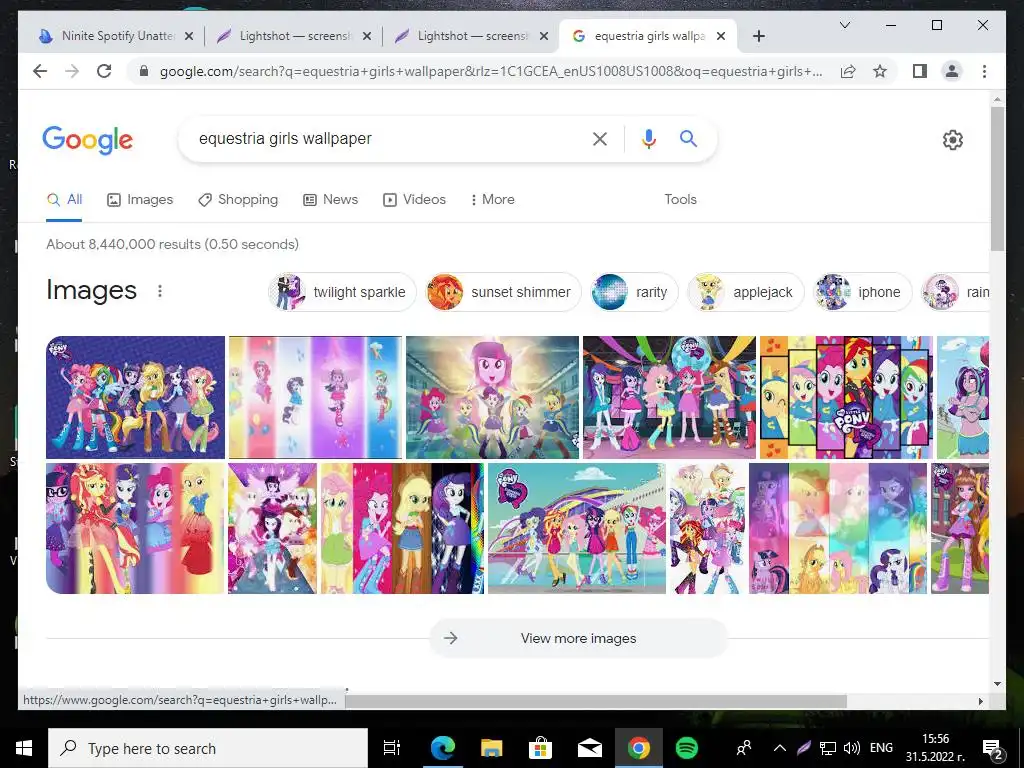The width and height of the screenshot is (1024, 768).
Task: Filter images by sunset shimmer chip
Action: [x=503, y=292]
